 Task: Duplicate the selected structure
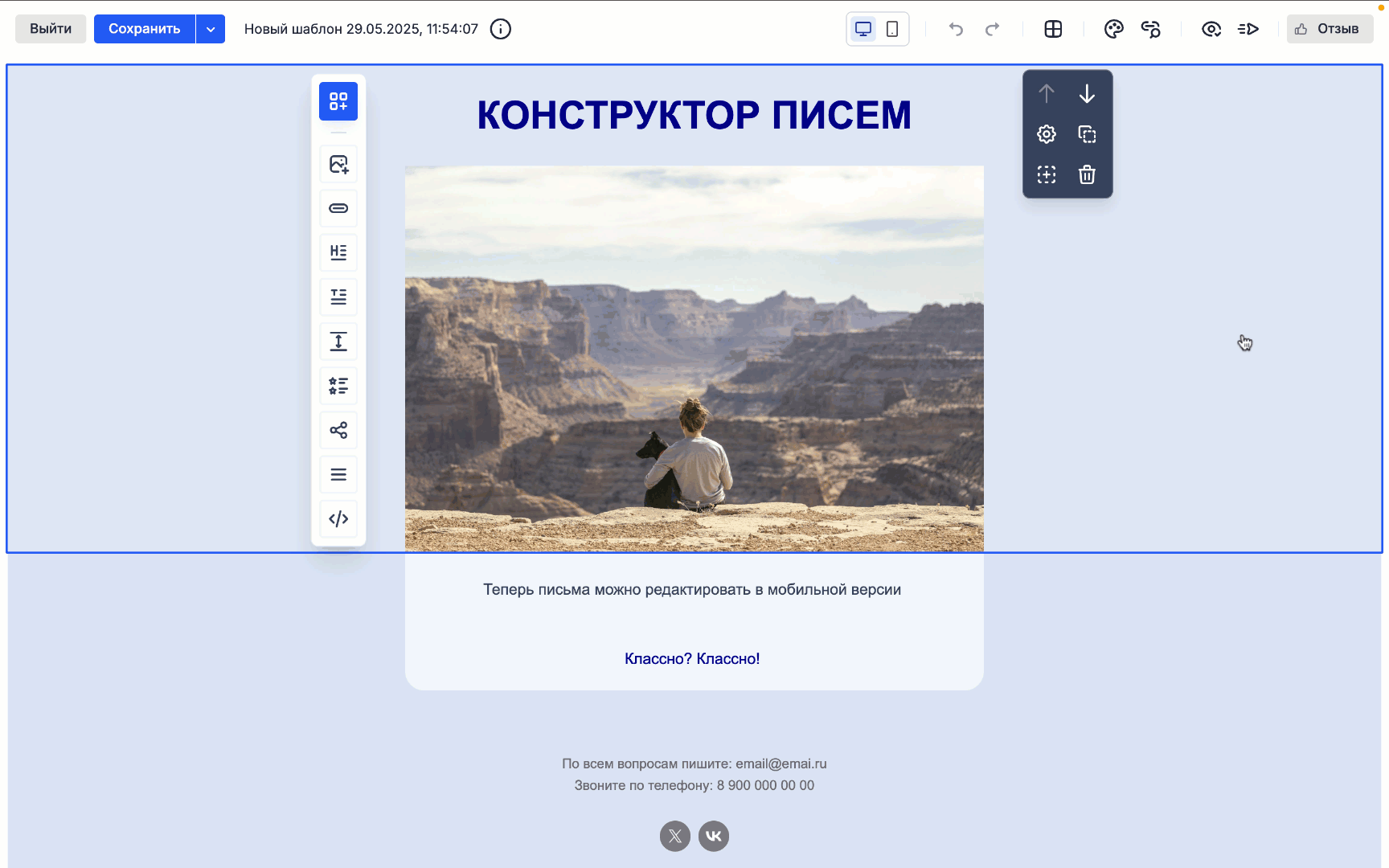coord(1087,134)
